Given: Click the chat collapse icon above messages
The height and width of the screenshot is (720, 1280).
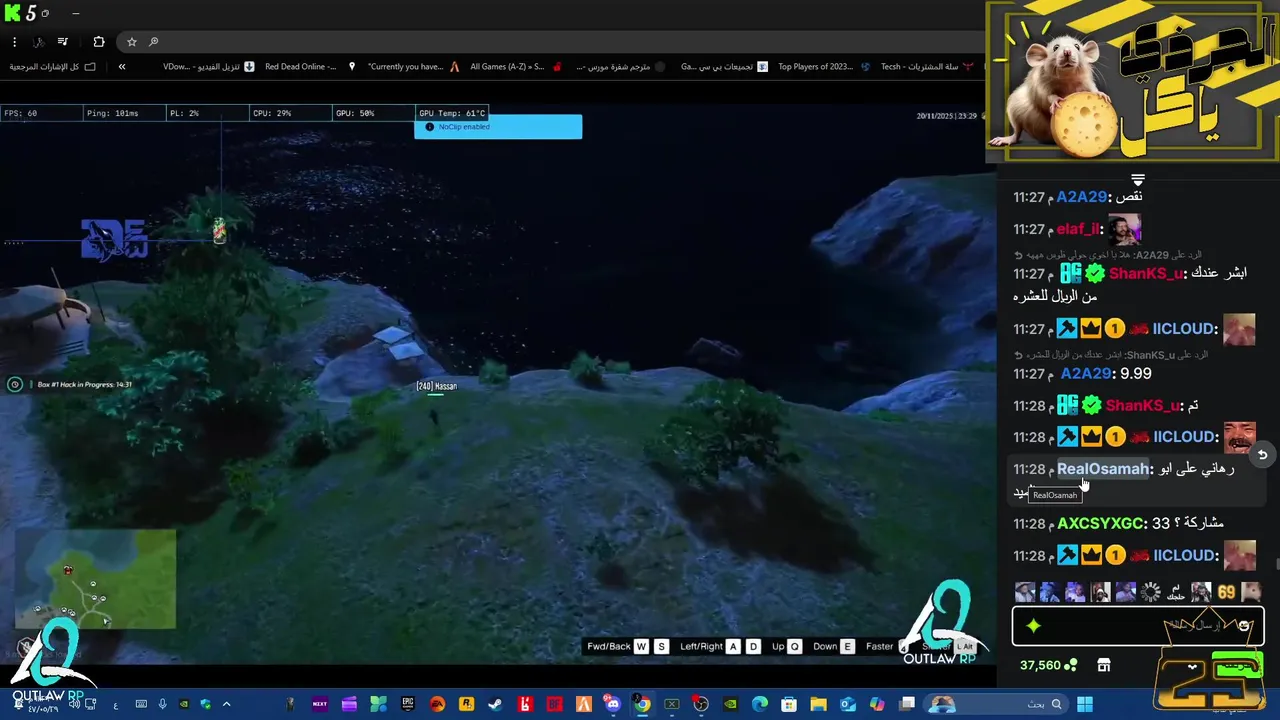Looking at the screenshot, I should (1138, 180).
